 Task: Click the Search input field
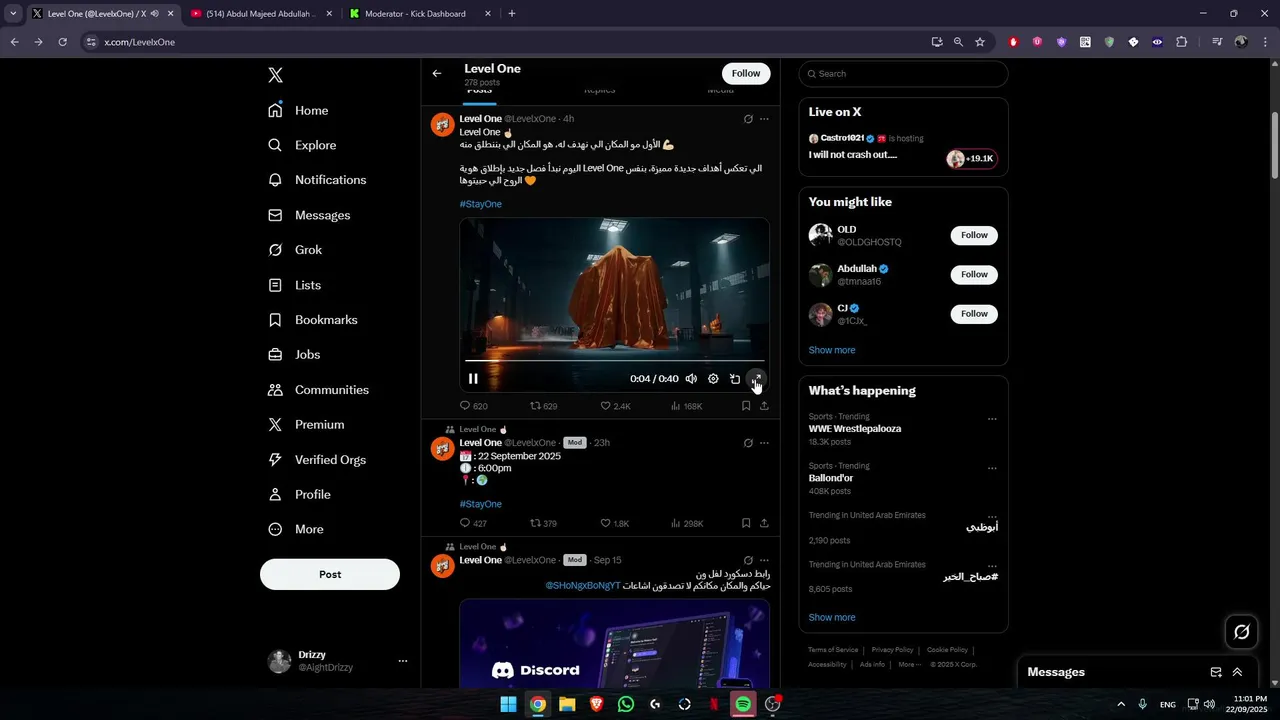pos(904,74)
